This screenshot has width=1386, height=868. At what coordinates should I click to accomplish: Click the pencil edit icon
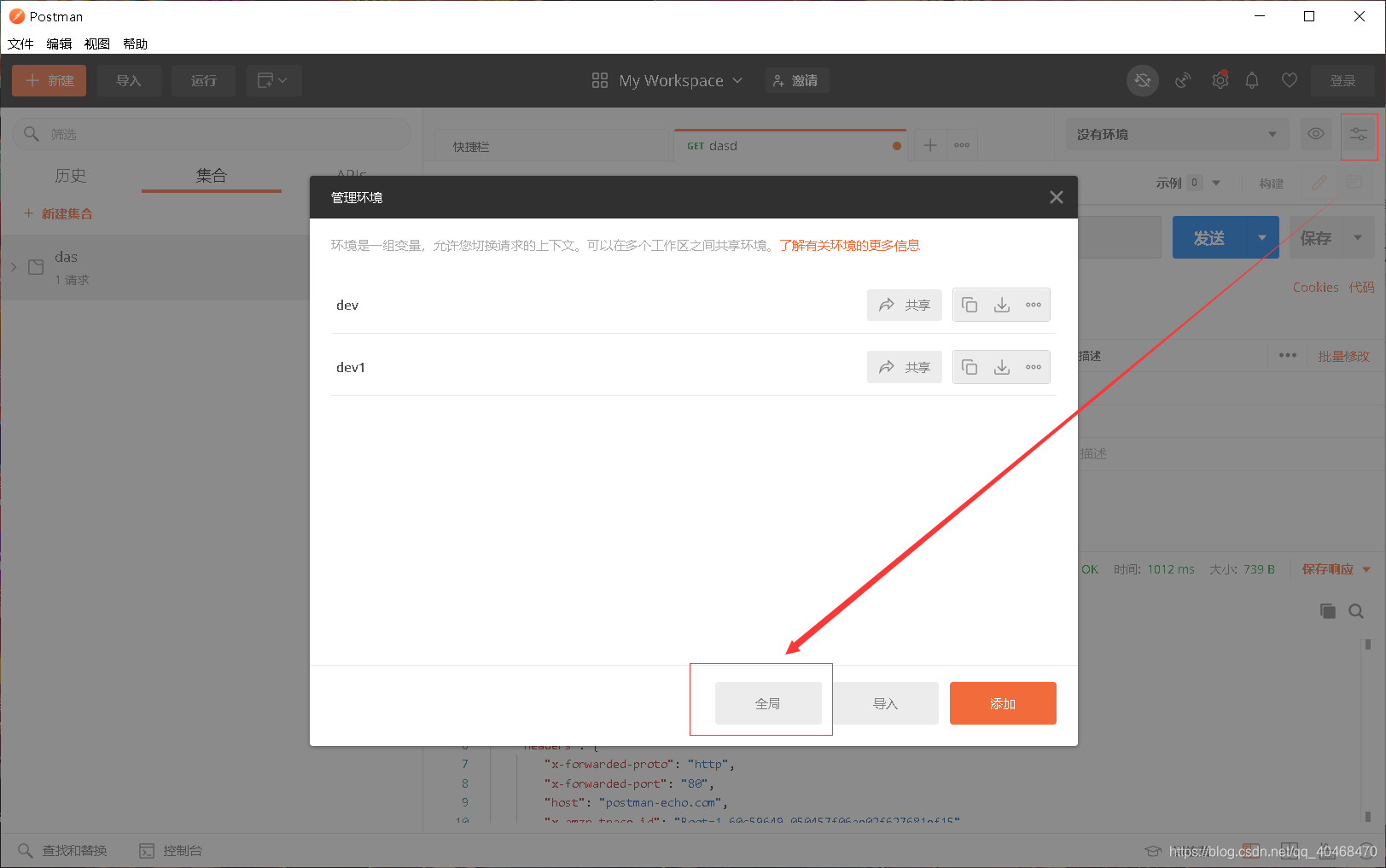click(x=1319, y=183)
